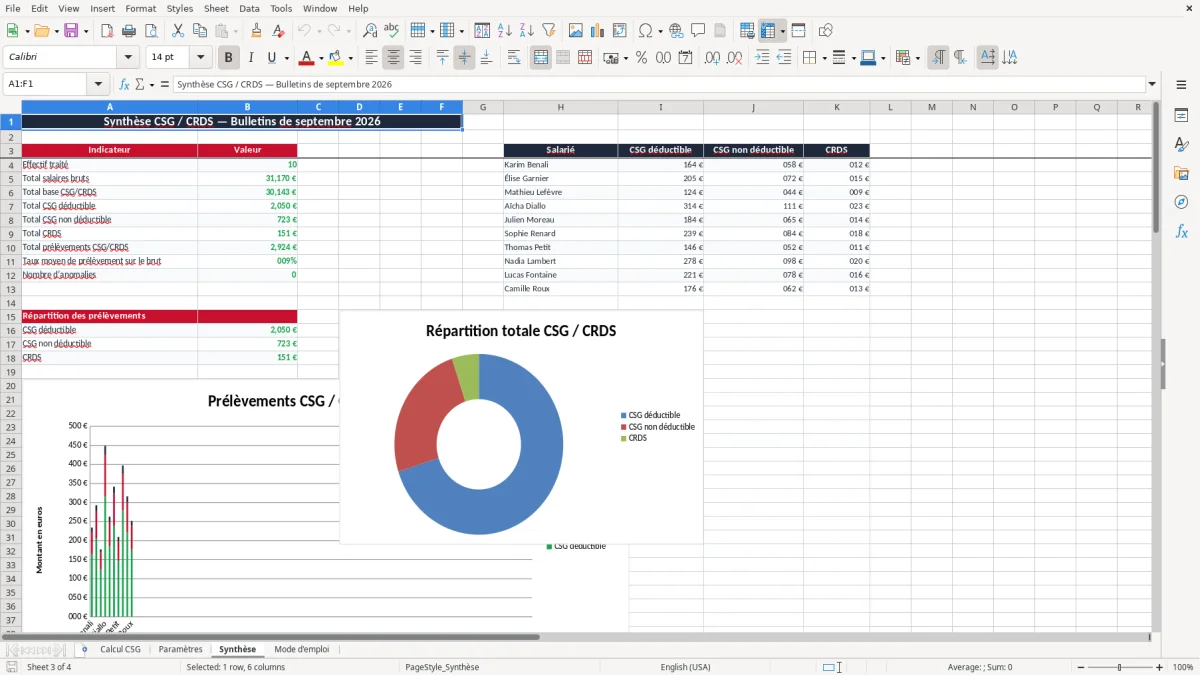
Task: Open background color dropdown arrow
Action: [x=349, y=58]
